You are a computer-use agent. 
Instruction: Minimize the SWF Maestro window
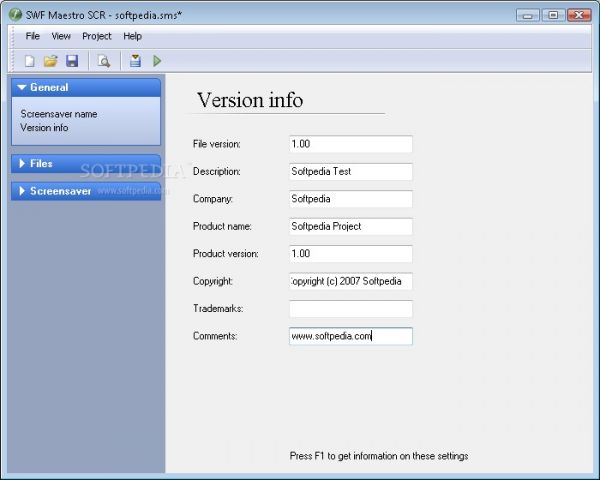tap(527, 15)
